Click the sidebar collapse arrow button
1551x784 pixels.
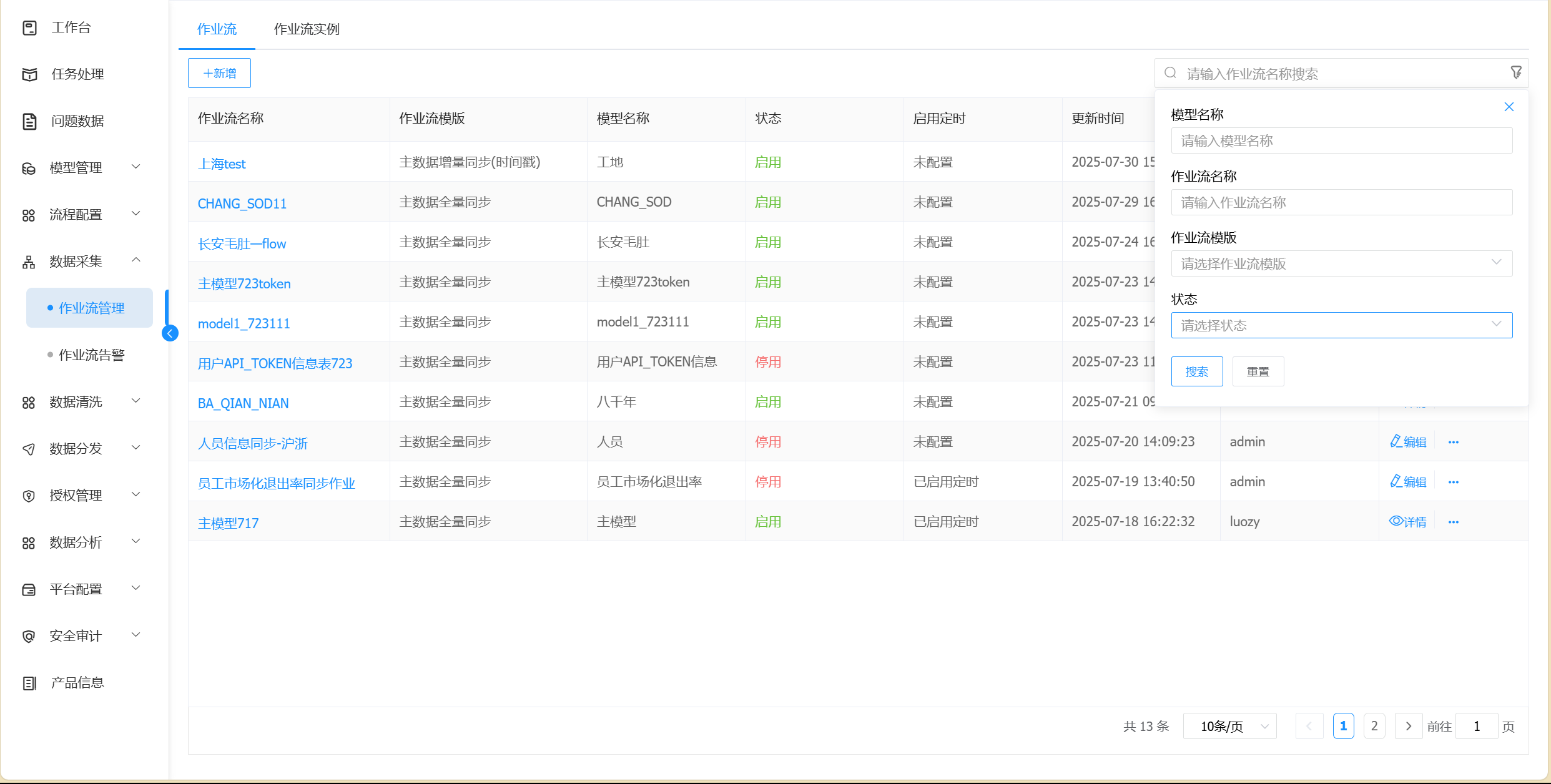click(x=170, y=333)
